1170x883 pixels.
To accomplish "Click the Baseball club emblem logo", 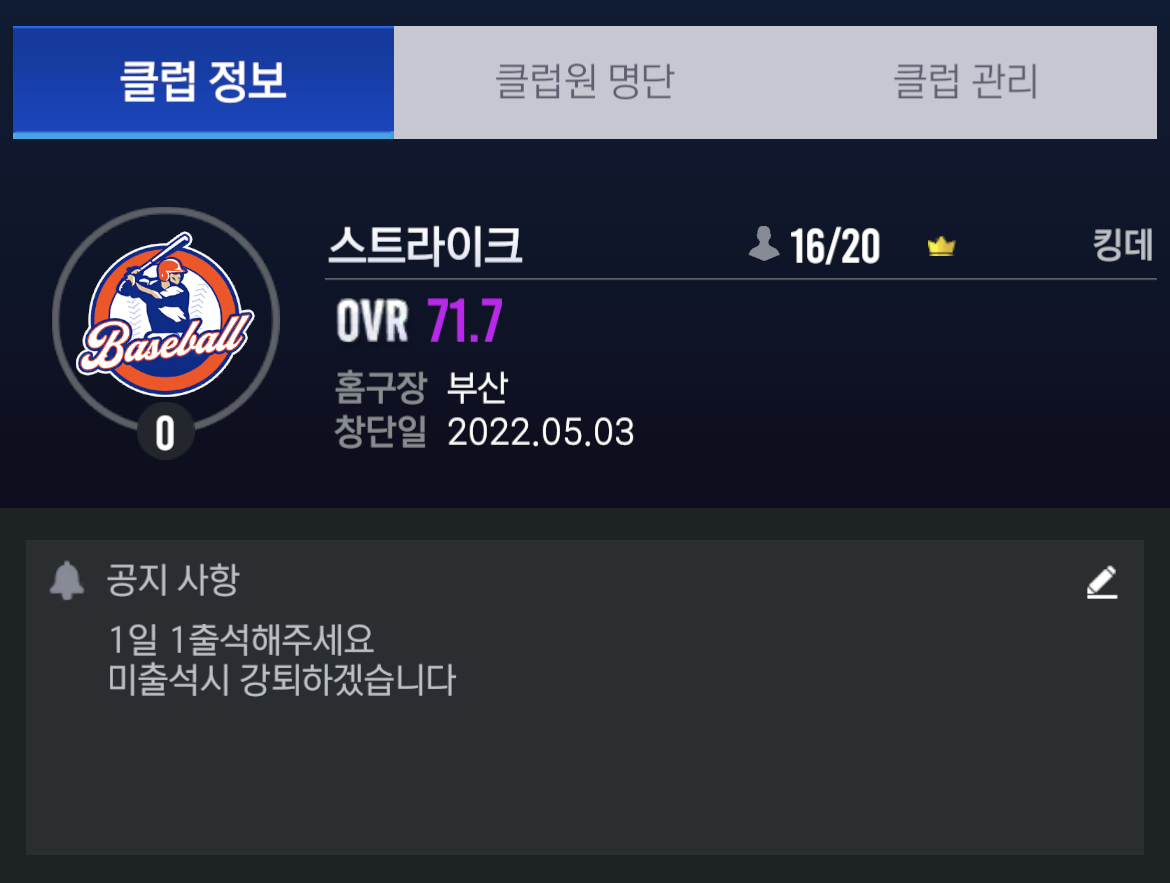I will 166,315.
